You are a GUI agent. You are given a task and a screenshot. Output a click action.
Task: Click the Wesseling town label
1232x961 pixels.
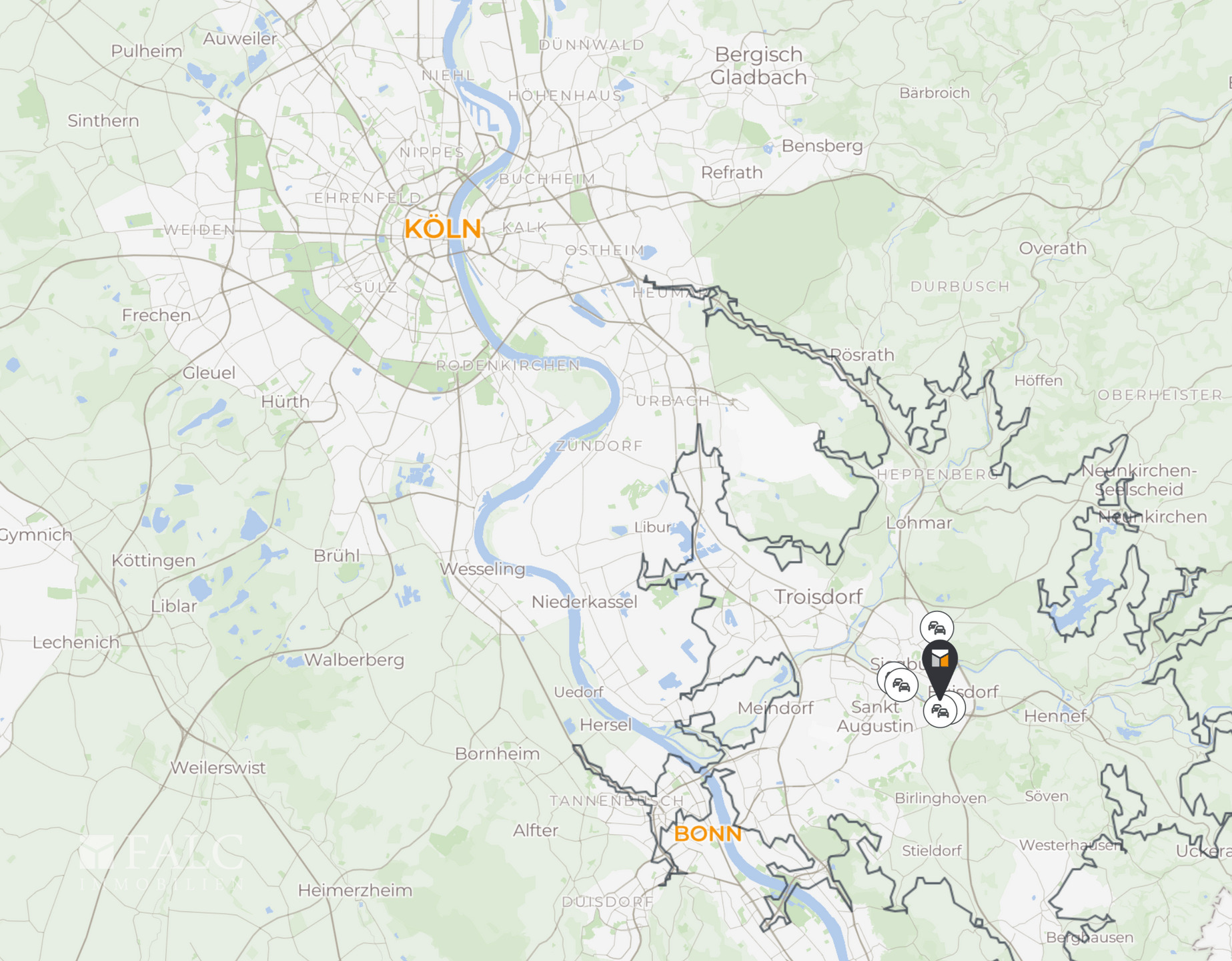point(482,570)
